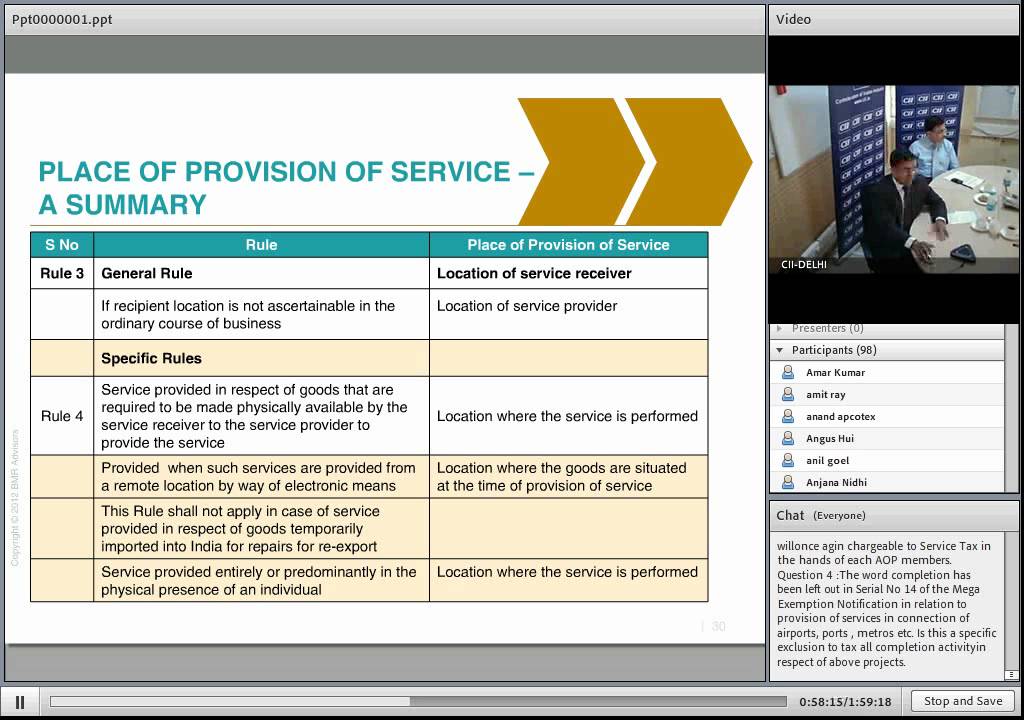Click the Rule column header
Viewport: 1024px width, 720px height.
pos(261,245)
